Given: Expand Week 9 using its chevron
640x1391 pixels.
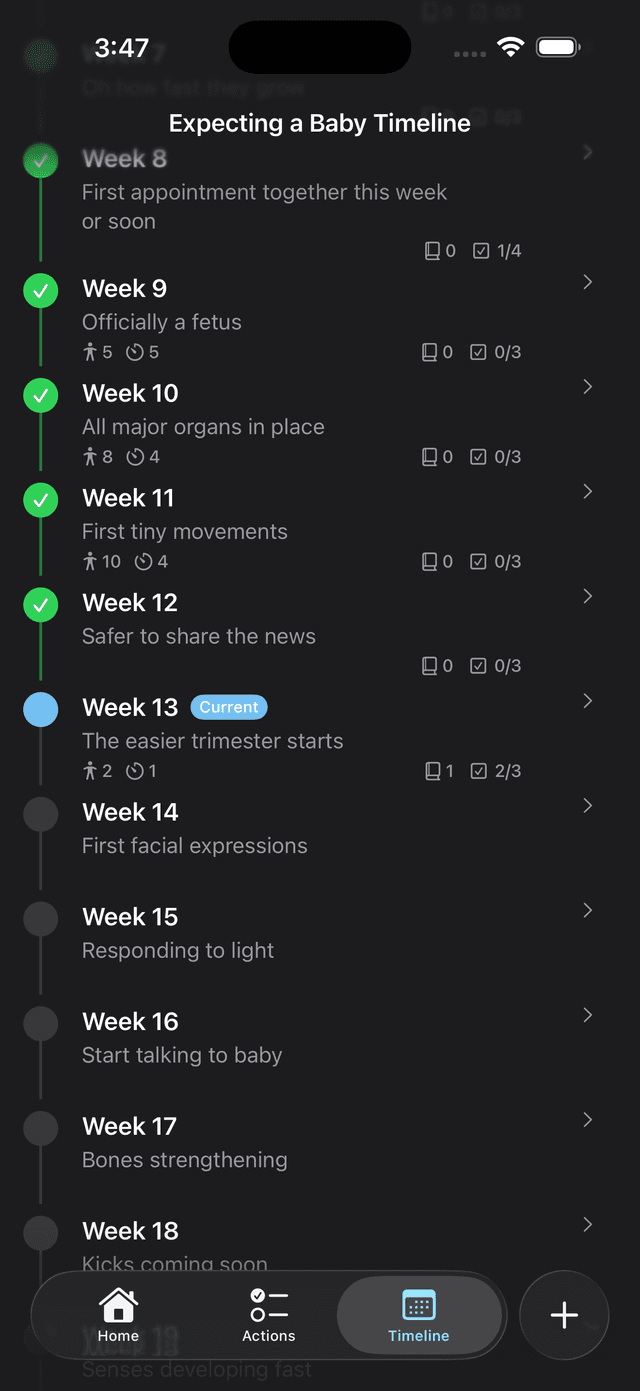Looking at the screenshot, I should (x=587, y=282).
